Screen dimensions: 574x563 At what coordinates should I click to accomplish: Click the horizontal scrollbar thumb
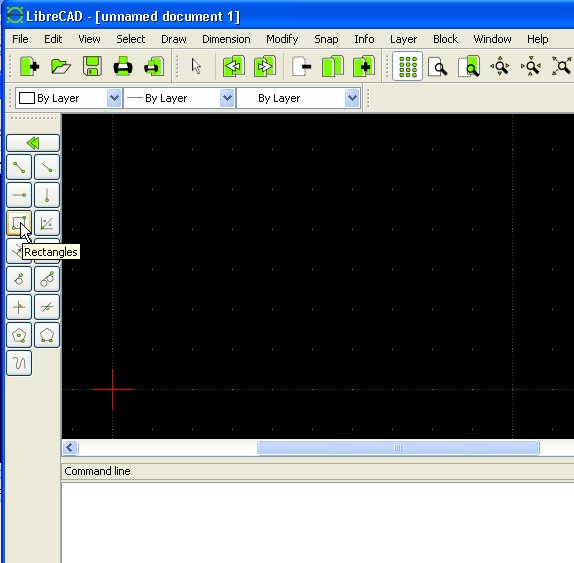(x=398, y=447)
